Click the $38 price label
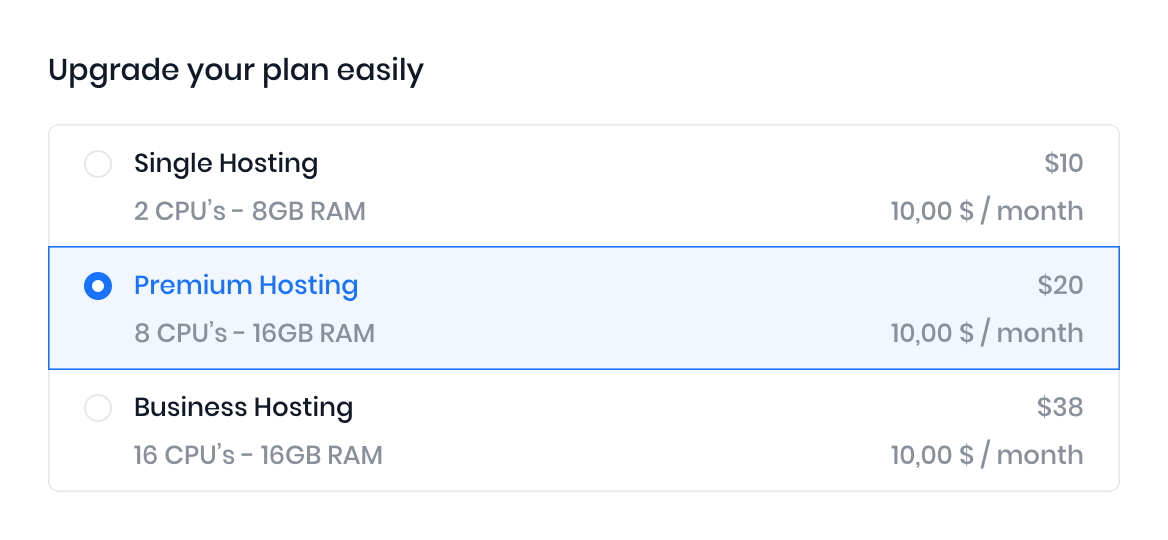This screenshot has height=540, width=1168. (1060, 407)
